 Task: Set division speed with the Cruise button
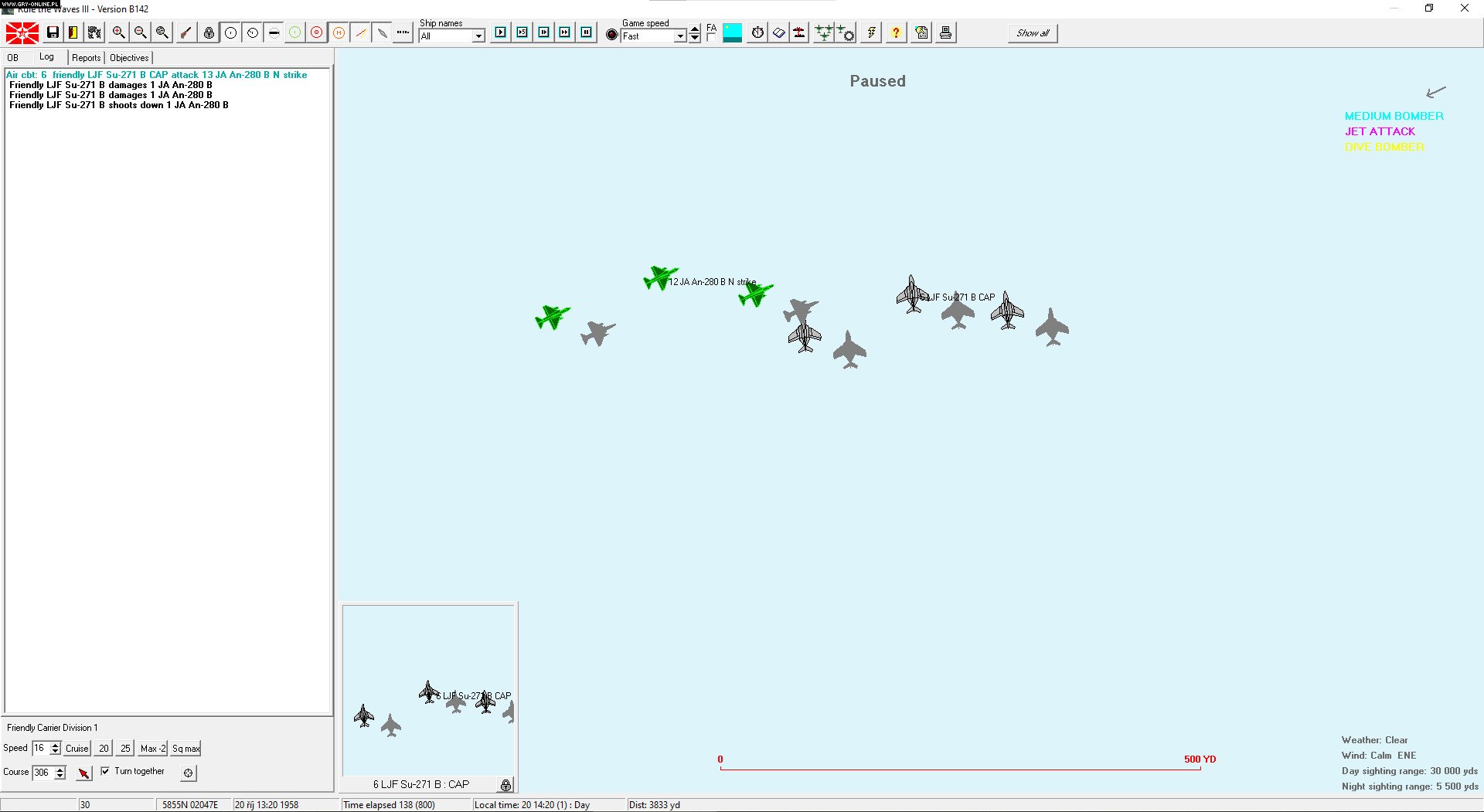pos(77,748)
